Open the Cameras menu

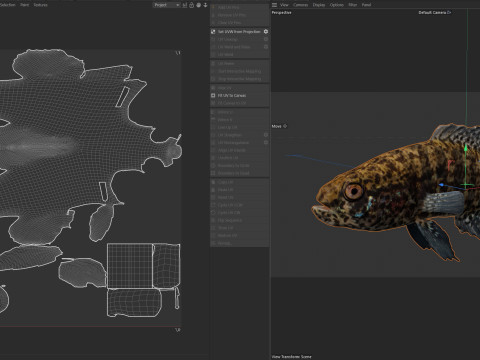pos(300,5)
